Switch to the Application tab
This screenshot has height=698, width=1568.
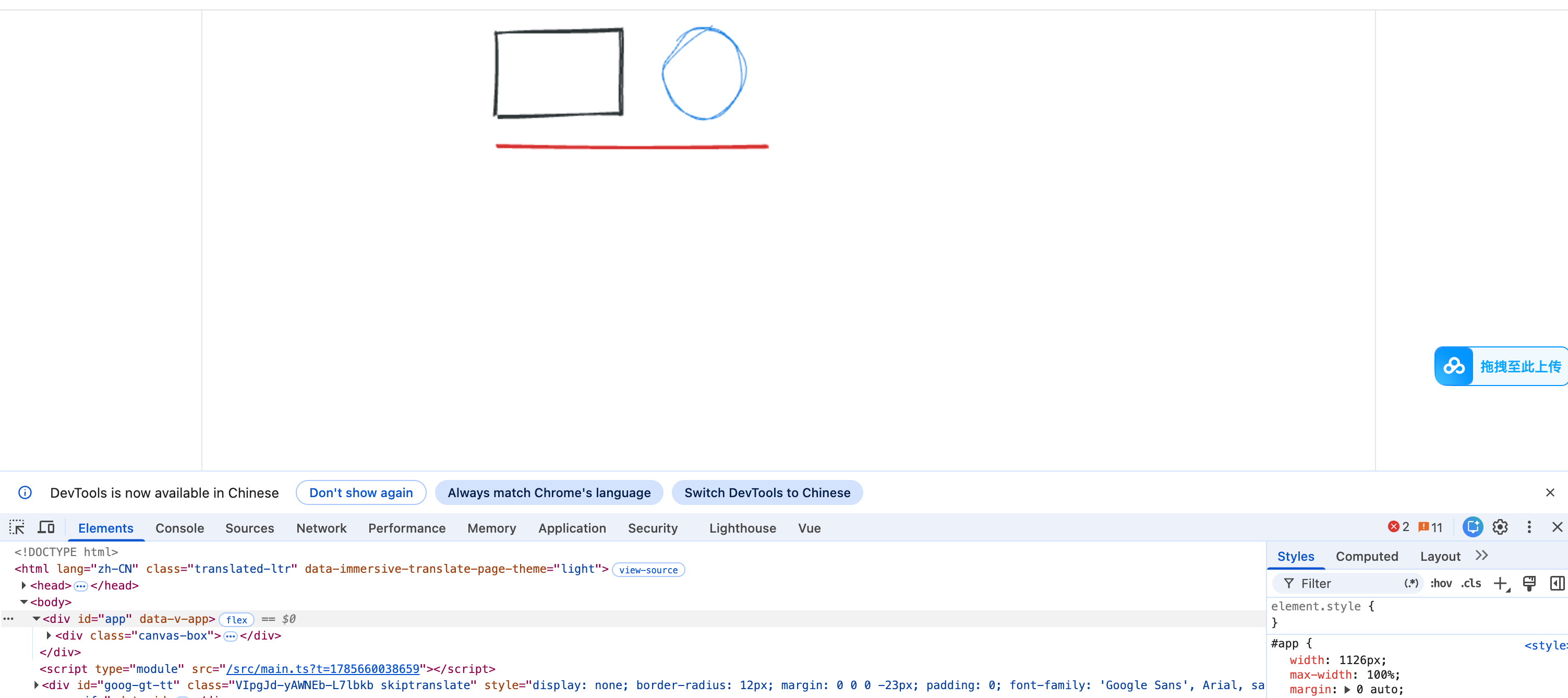pos(572,528)
